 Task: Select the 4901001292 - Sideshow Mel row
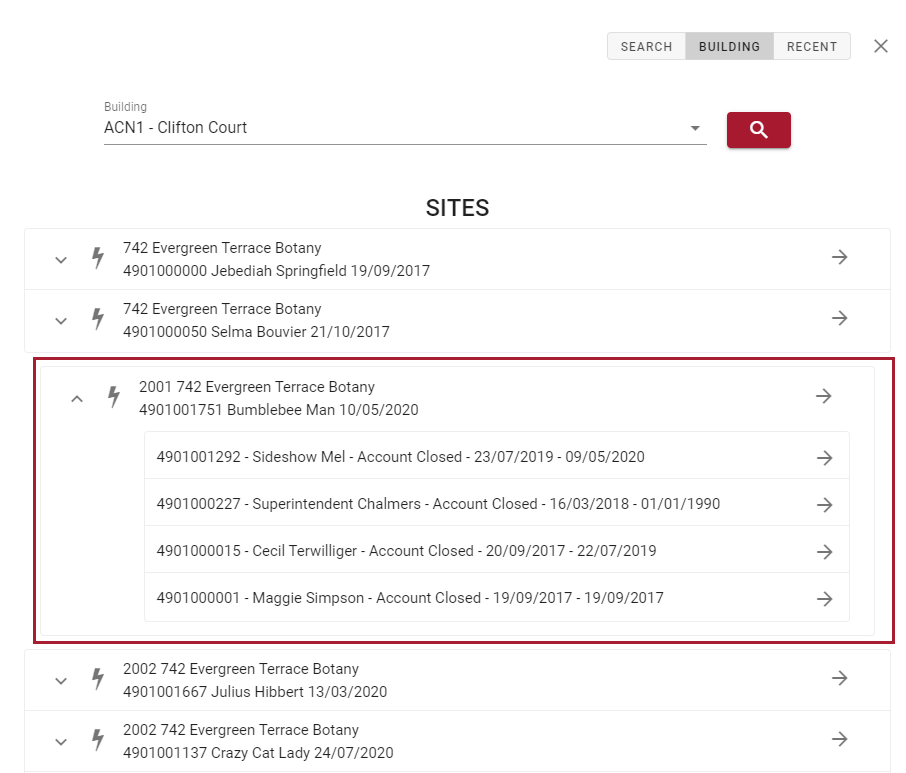pyautogui.click(x=497, y=456)
